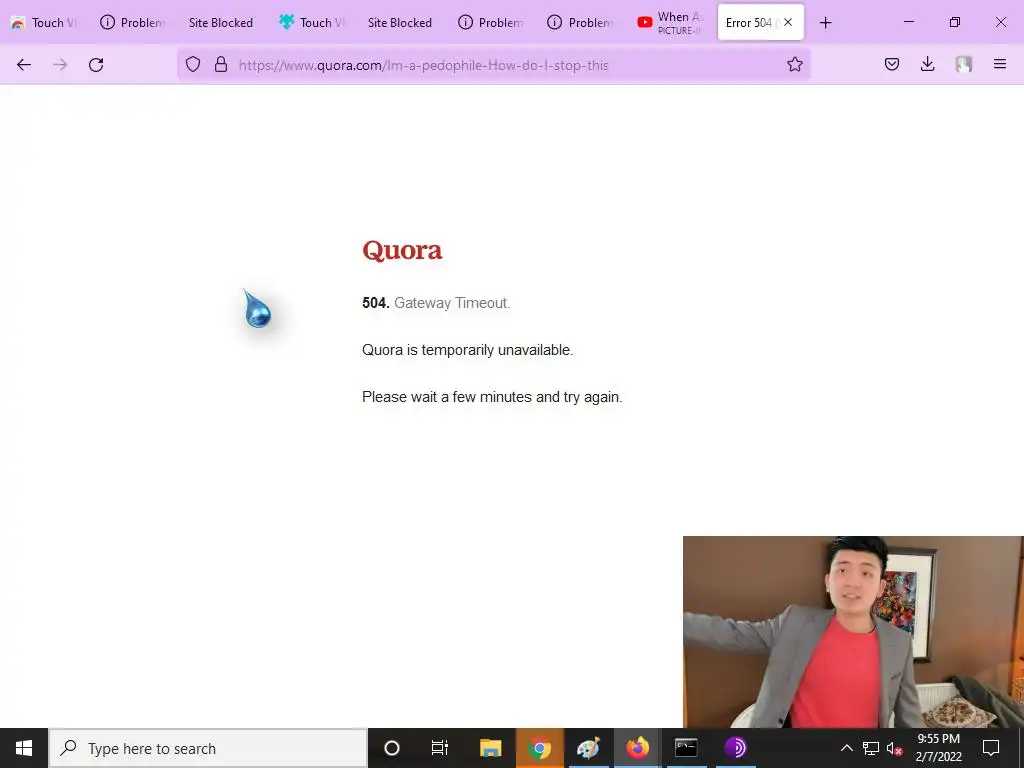The height and width of the screenshot is (768, 1024).
Task: Open the clock showing 9:55 PM
Action: [938, 748]
